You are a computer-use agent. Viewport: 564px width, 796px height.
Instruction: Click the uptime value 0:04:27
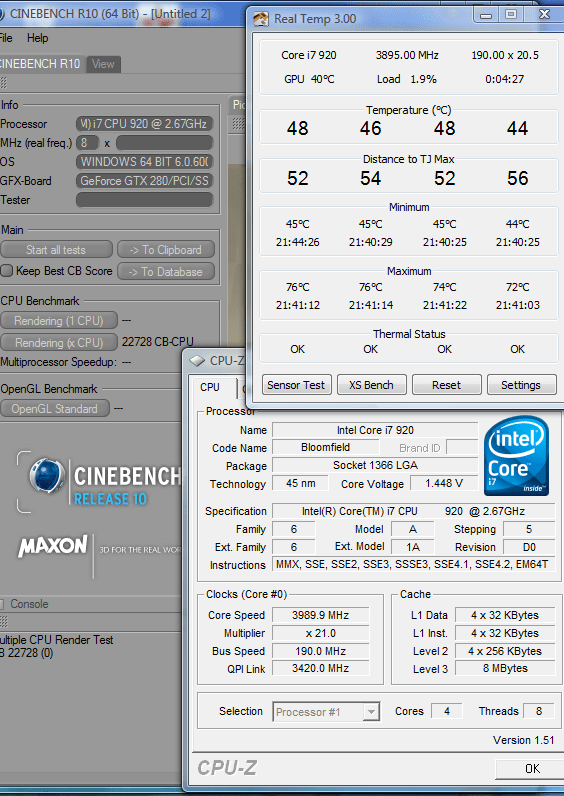click(x=505, y=79)
